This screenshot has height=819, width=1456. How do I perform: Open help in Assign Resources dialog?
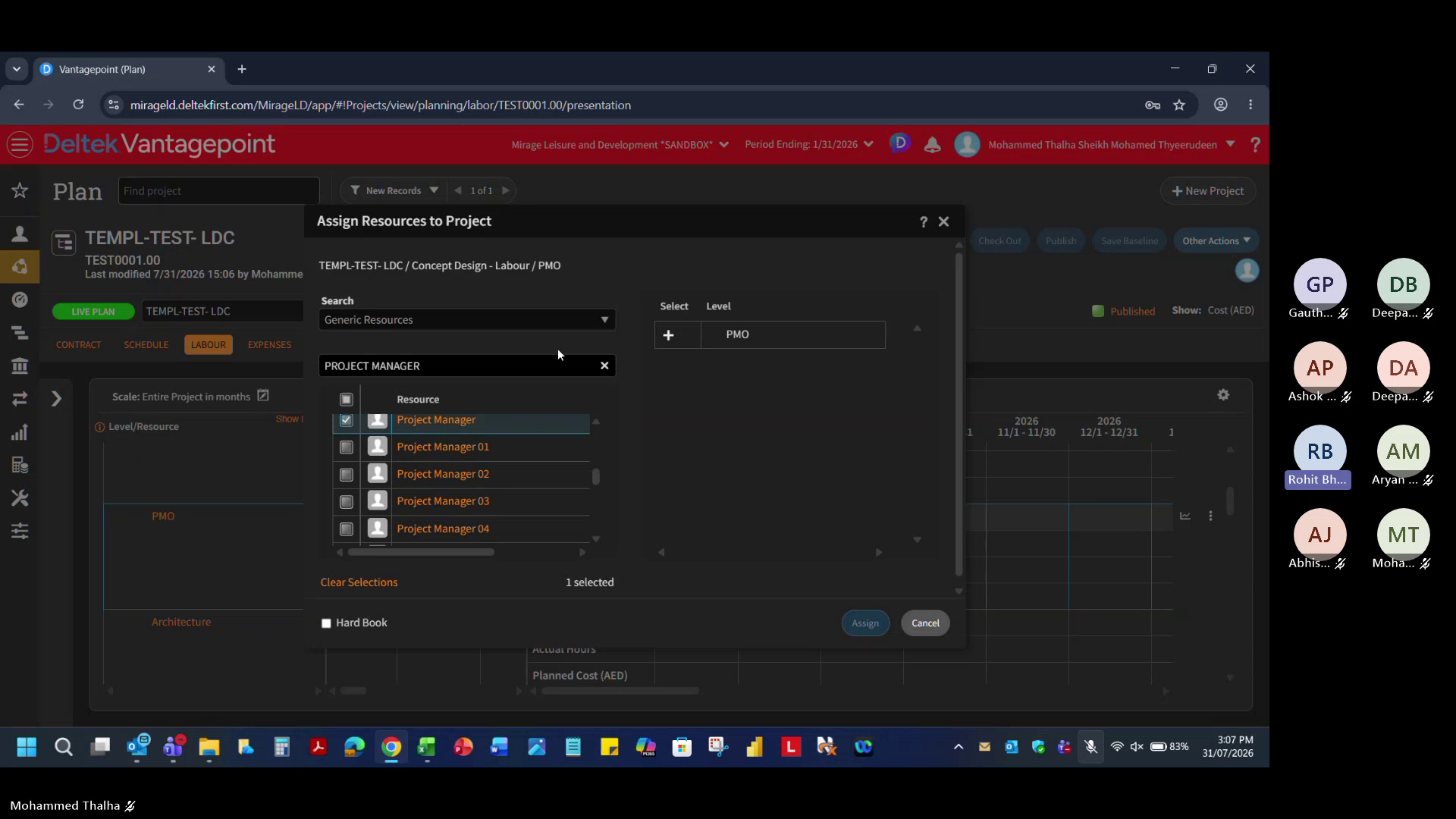[x=923, y=221]
